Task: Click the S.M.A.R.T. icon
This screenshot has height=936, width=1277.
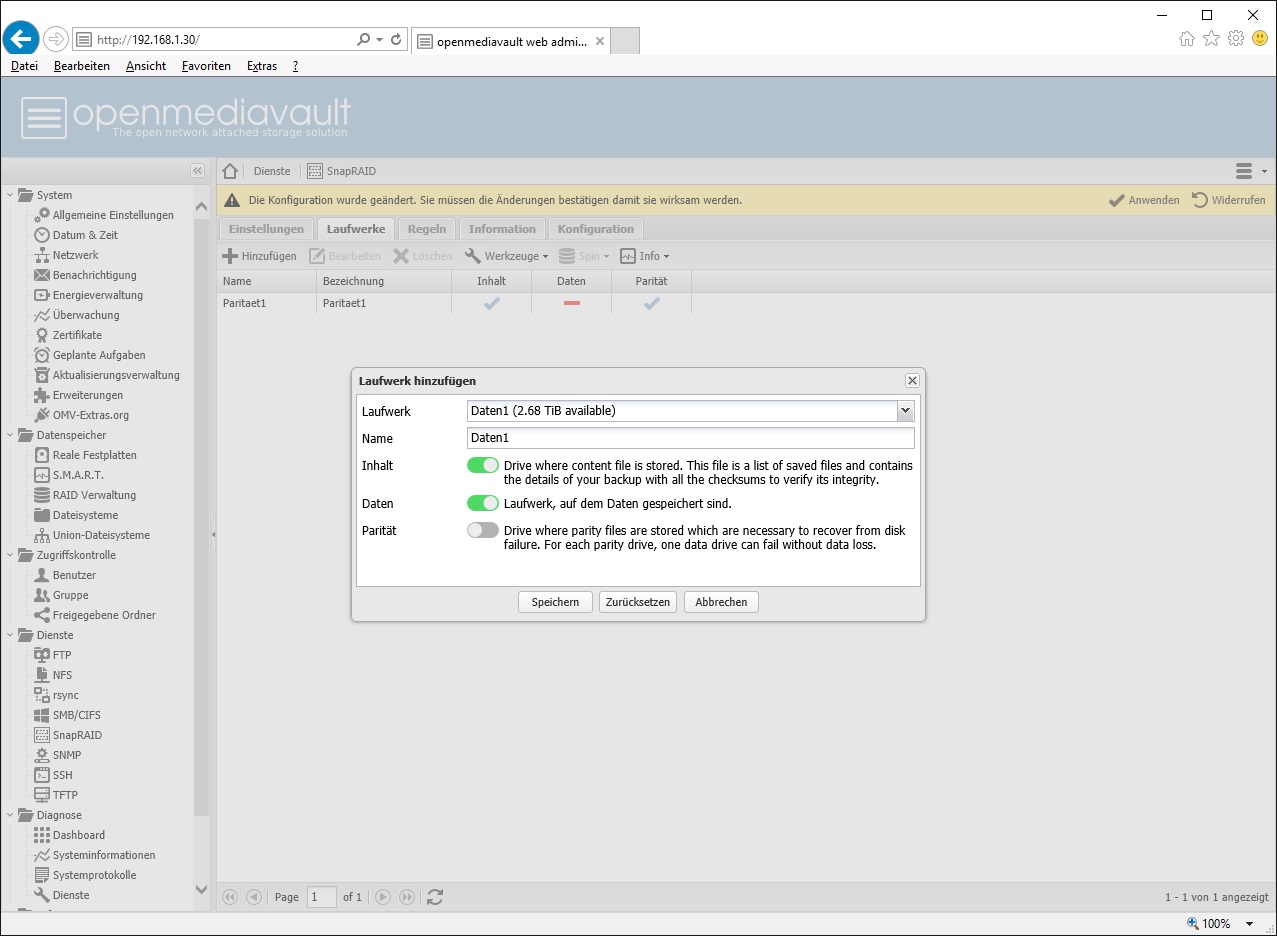Action: (42, 475)
